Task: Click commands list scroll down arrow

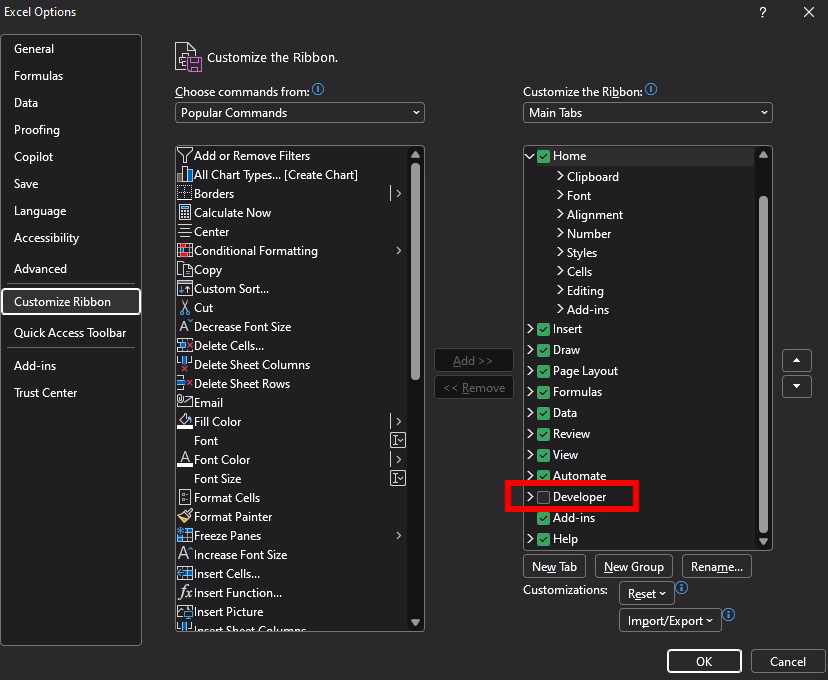Action: point(415,622)
